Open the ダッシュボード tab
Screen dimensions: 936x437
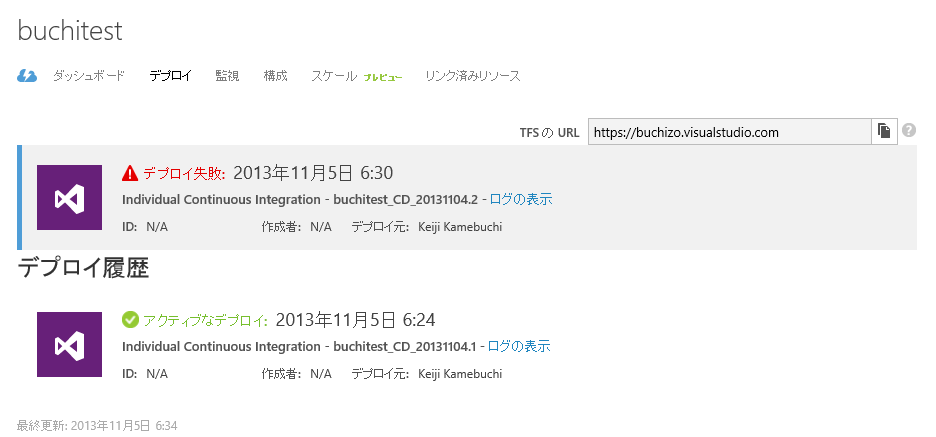[89, 76]
